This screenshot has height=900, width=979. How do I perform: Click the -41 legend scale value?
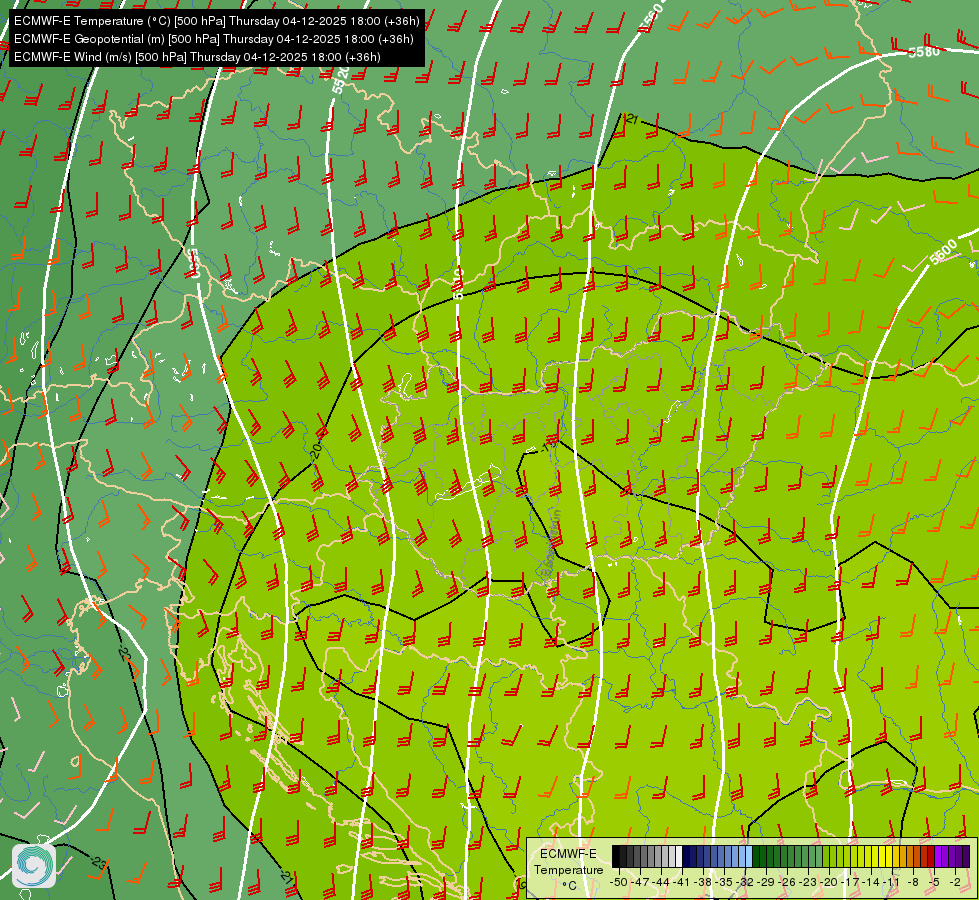[682, 882]
